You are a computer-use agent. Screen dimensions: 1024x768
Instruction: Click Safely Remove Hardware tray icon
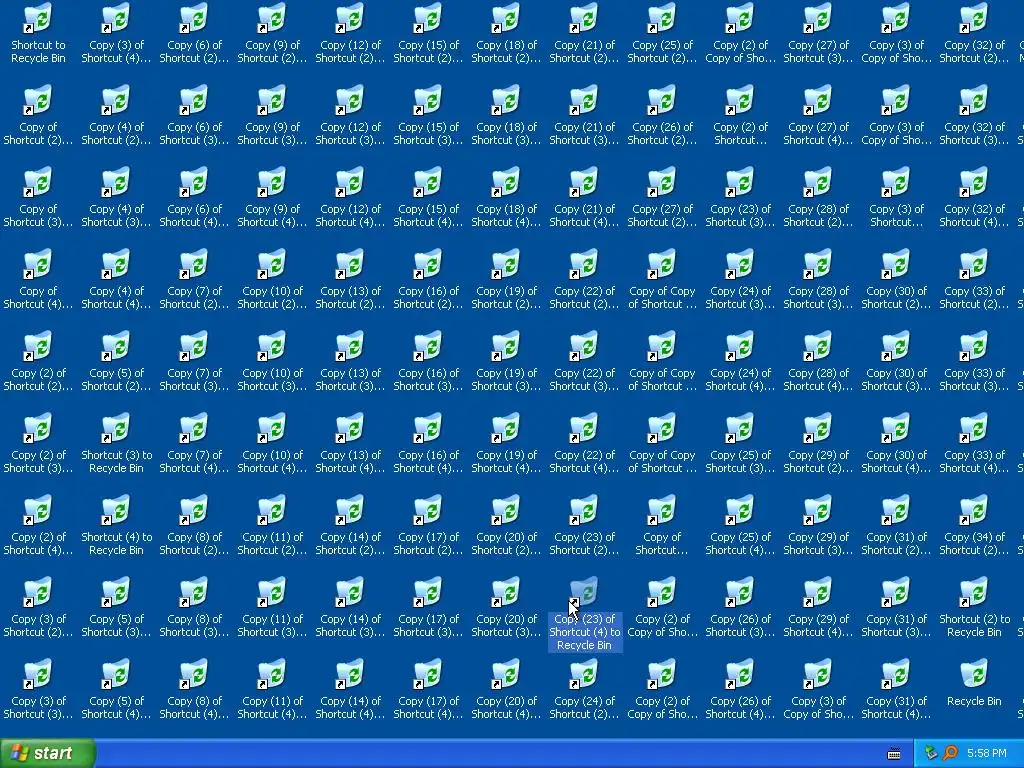click(x=931, y=753)
